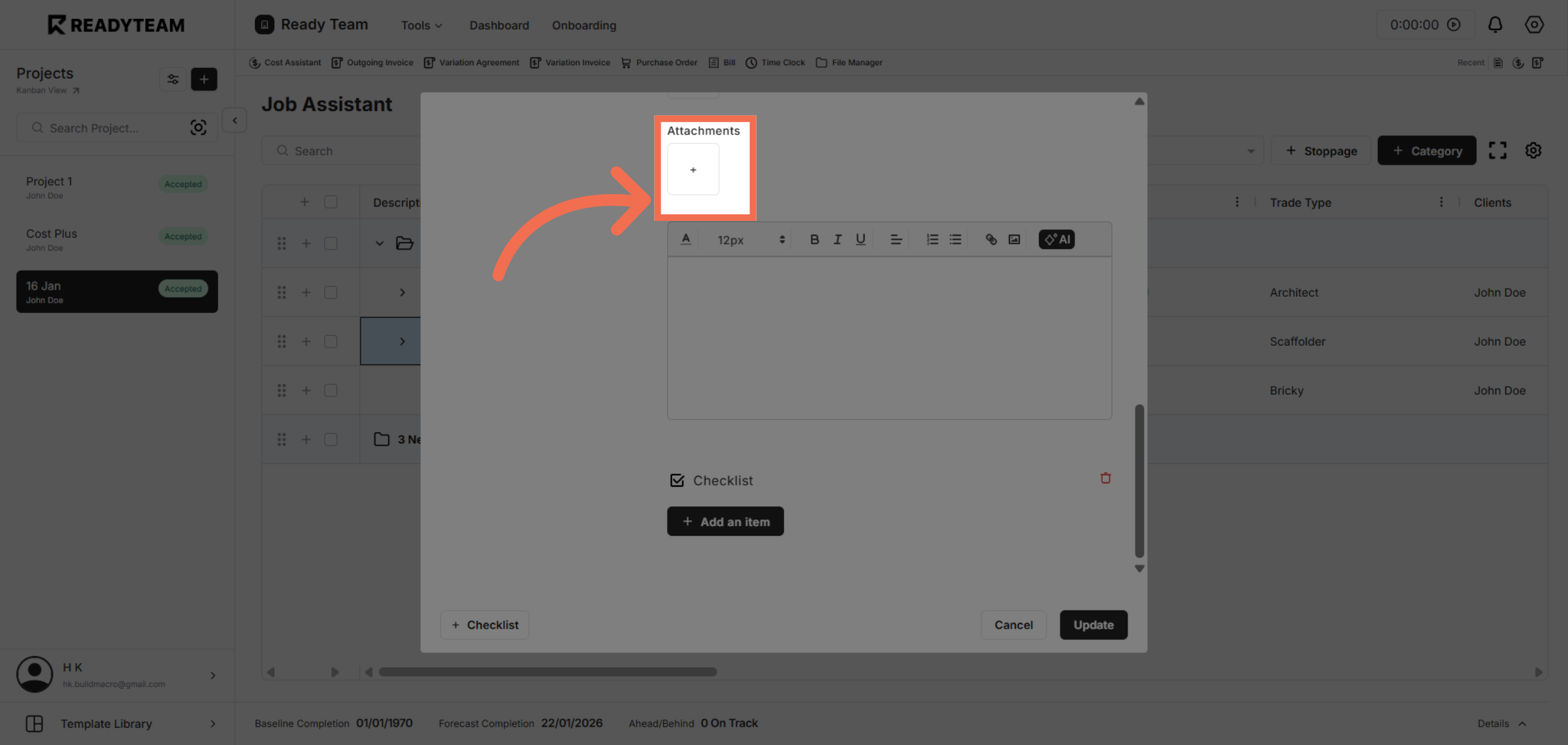The image size is (1568, 745).
Task: Open the File Manager
Action: tap(849, 62)
